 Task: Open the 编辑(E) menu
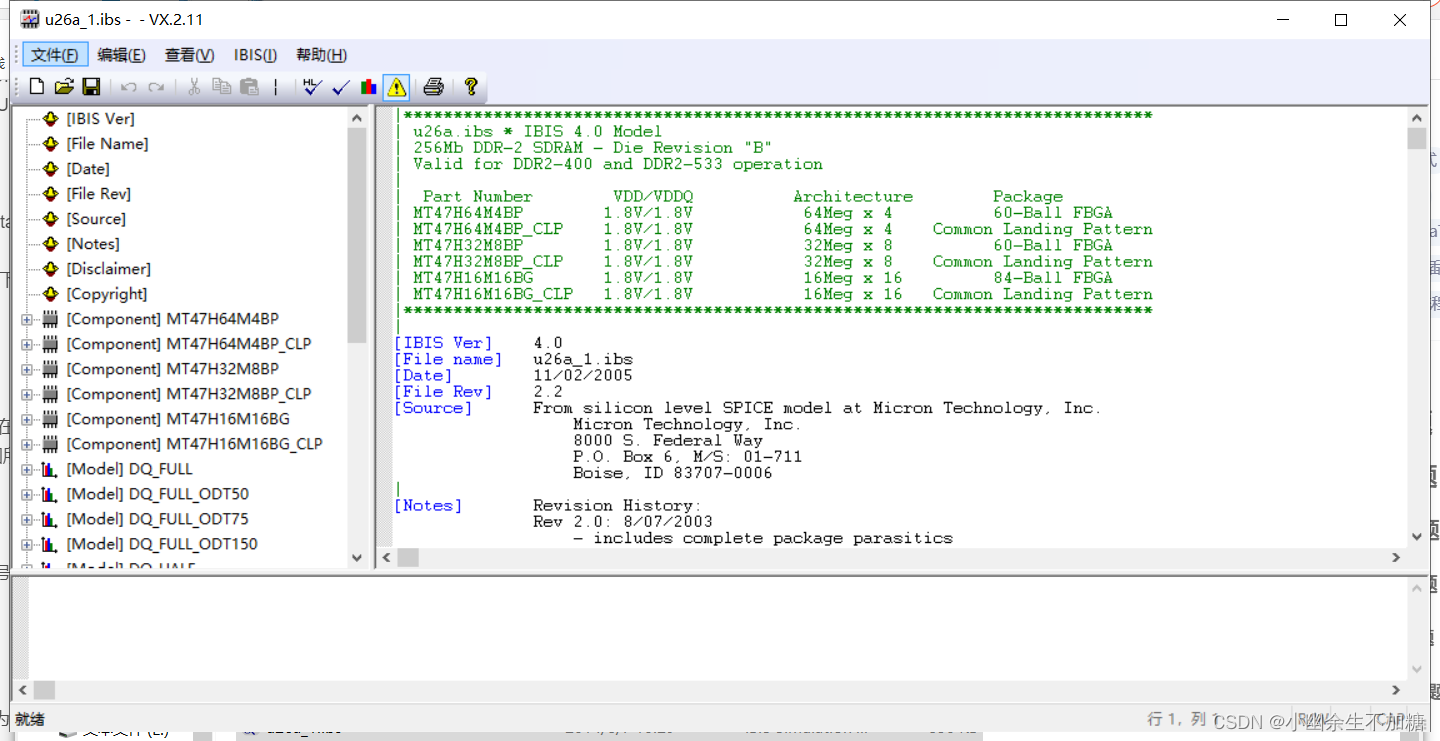[x=121, y=55]
